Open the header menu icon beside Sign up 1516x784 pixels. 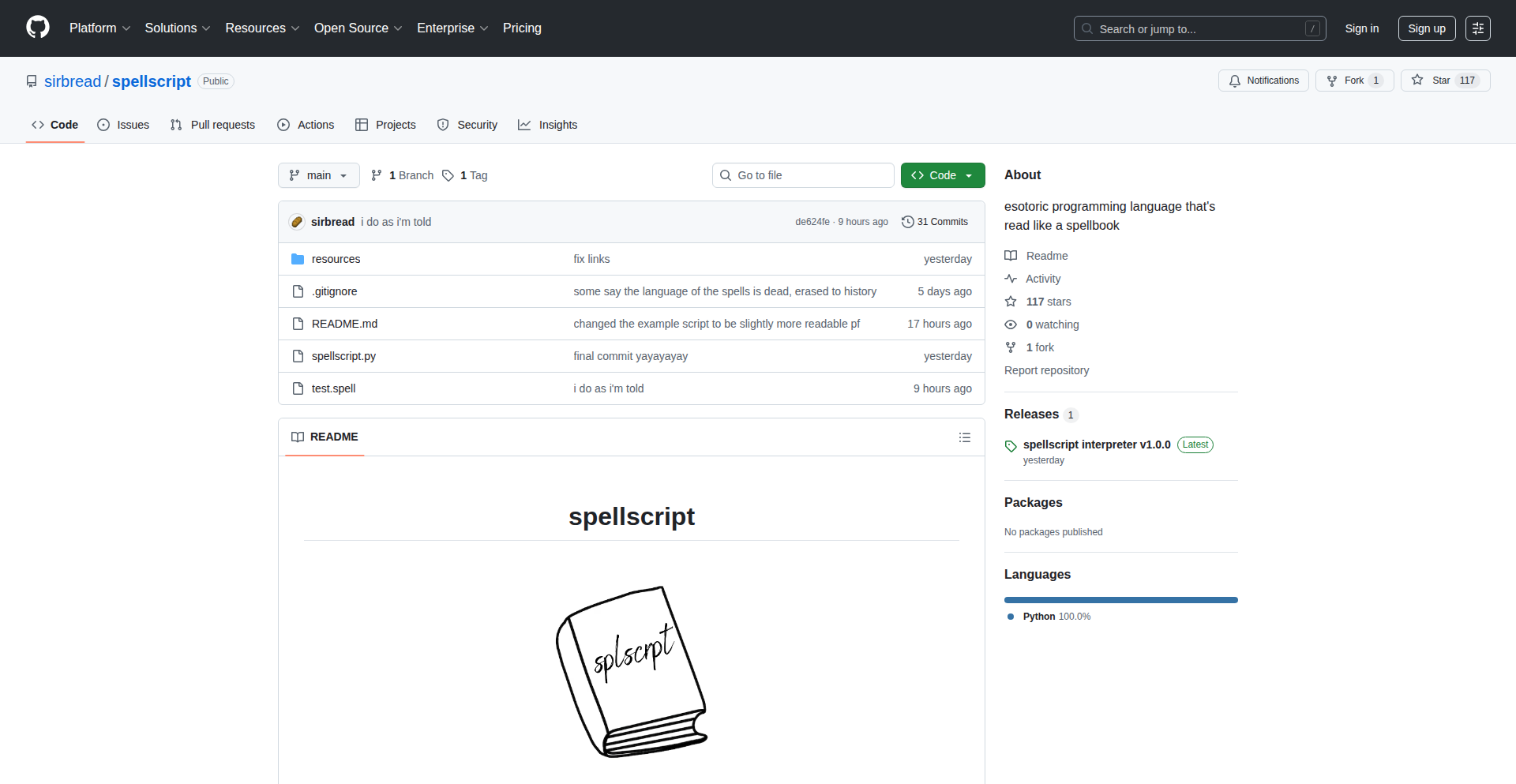[1477, 28]
